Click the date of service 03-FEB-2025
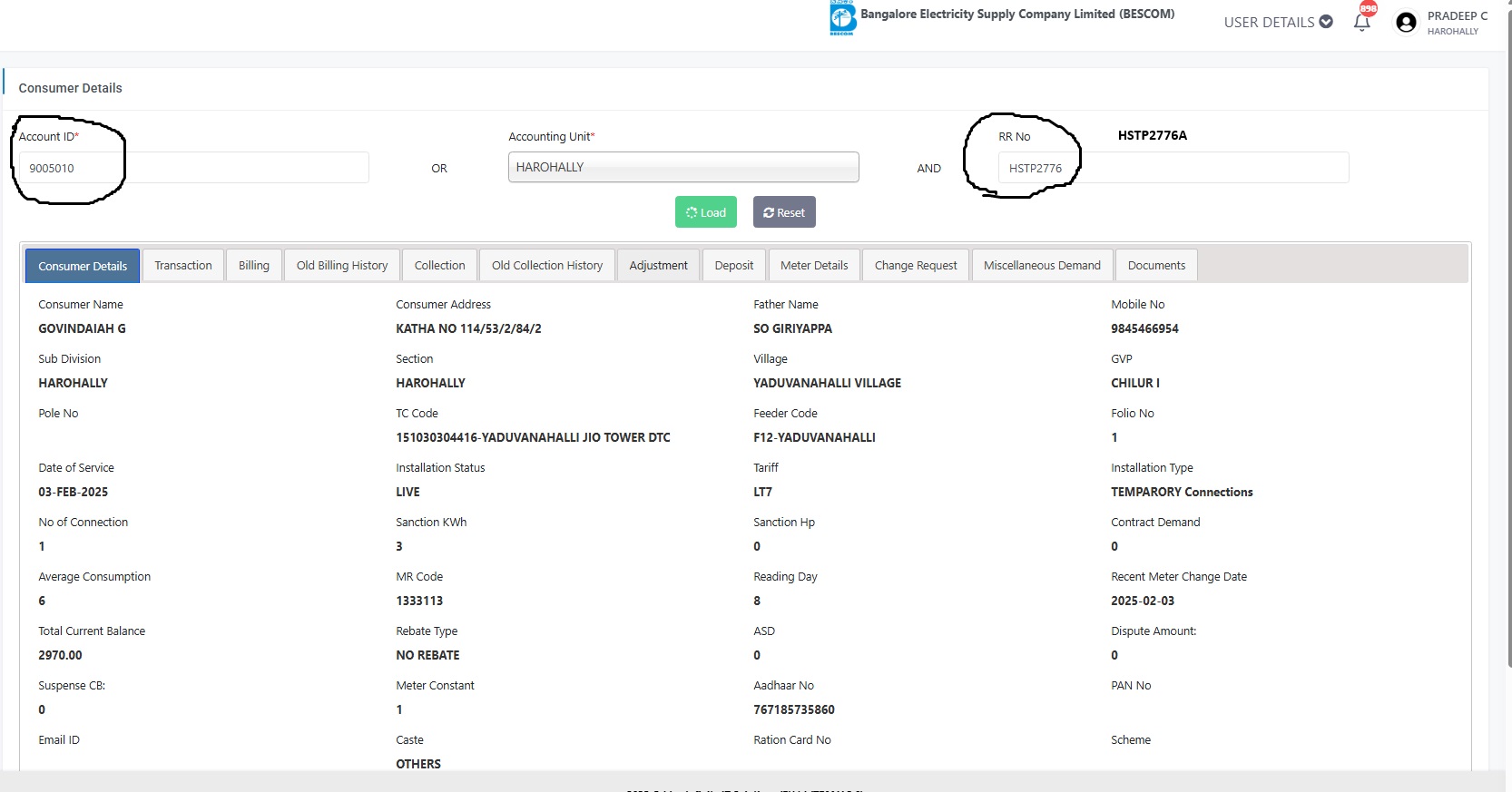 [x=73, y=492]
